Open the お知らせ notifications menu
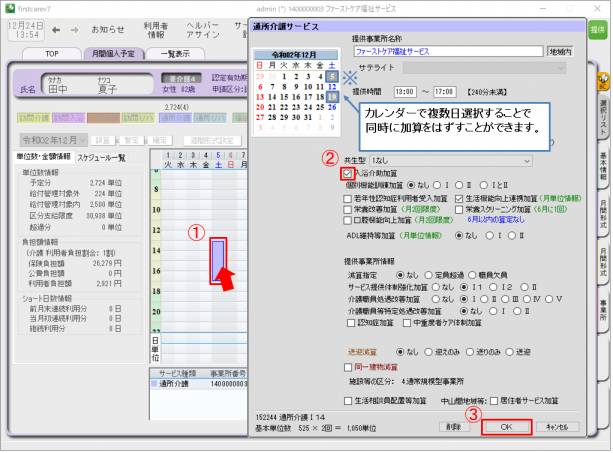Viewport: 613px width, 453px height. coord(108,30)
